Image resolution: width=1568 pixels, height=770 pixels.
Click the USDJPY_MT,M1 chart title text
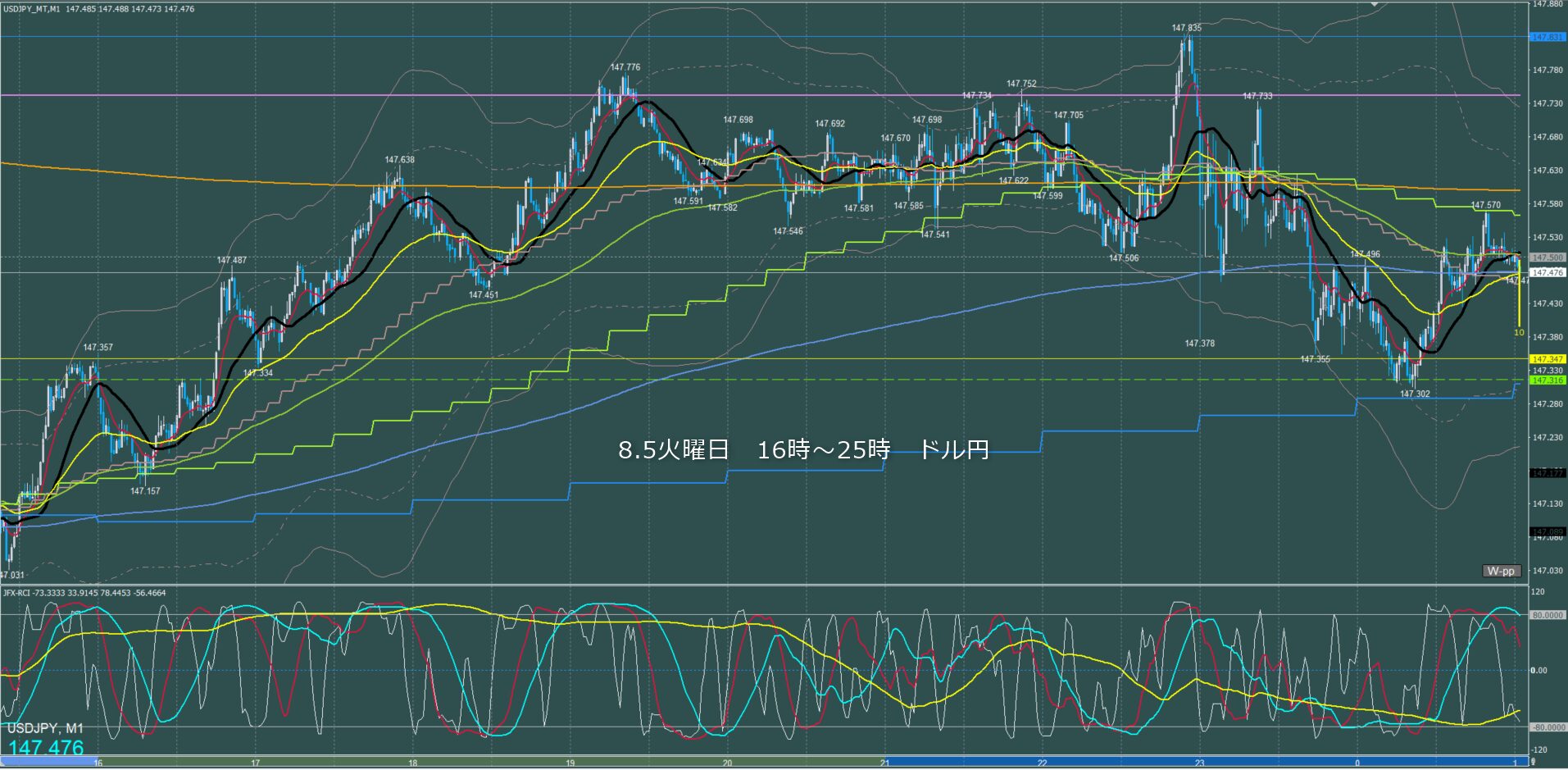pos(32,9)
